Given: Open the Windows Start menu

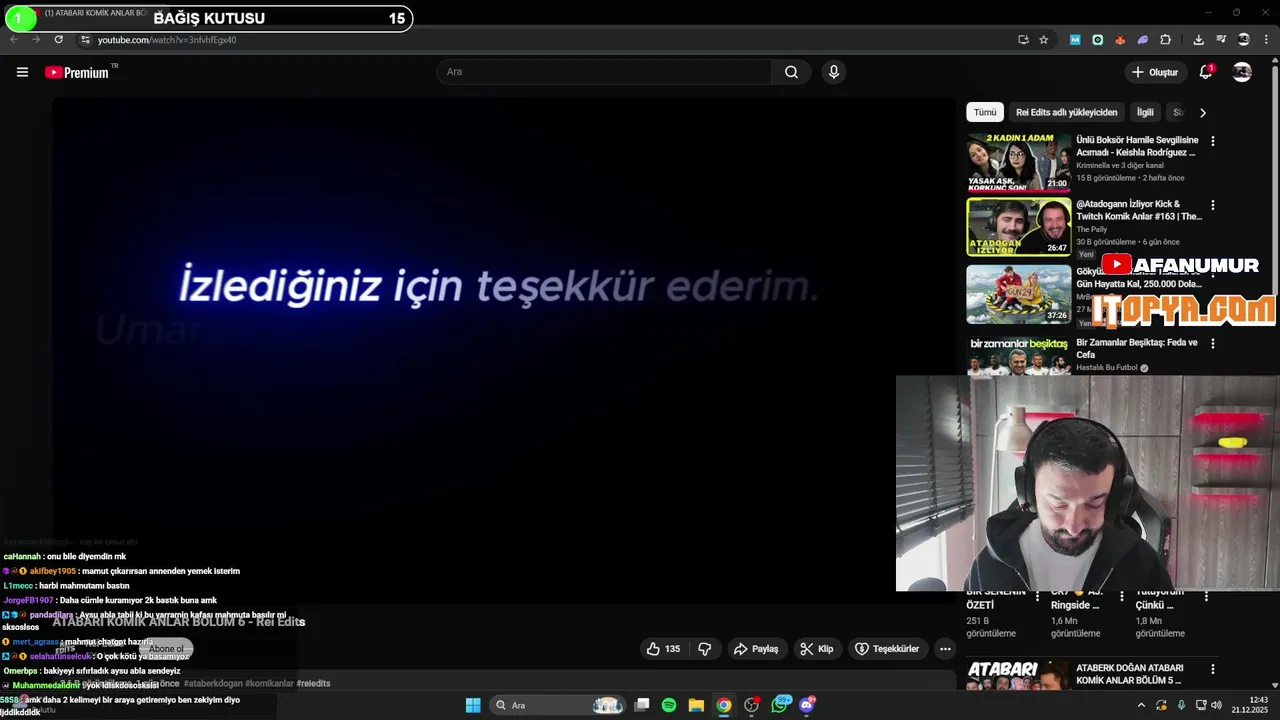Looking at the screenshot, I should coord(473,705).
